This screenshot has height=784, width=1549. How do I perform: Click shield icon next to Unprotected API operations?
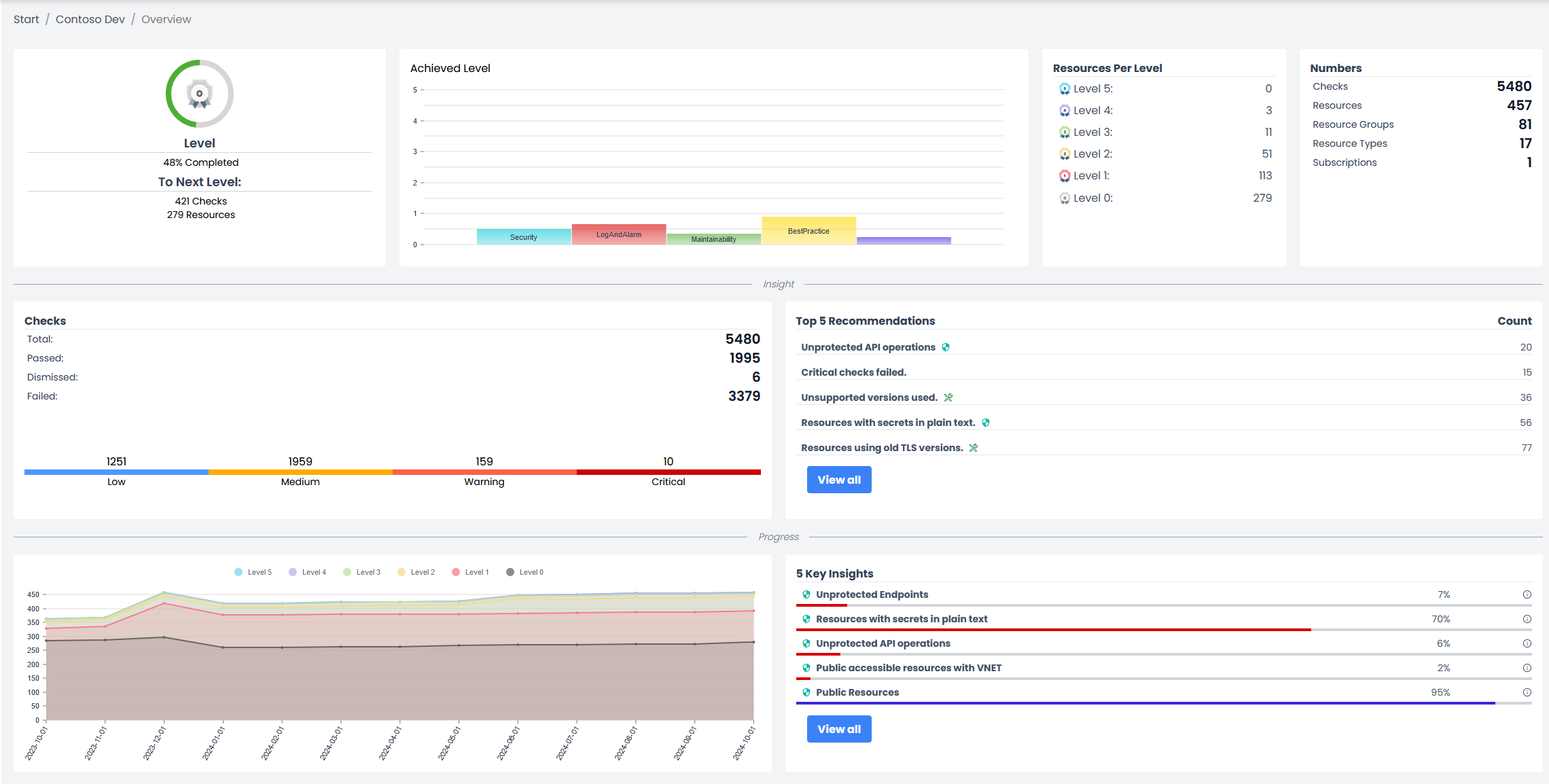[x=946, y=347]
